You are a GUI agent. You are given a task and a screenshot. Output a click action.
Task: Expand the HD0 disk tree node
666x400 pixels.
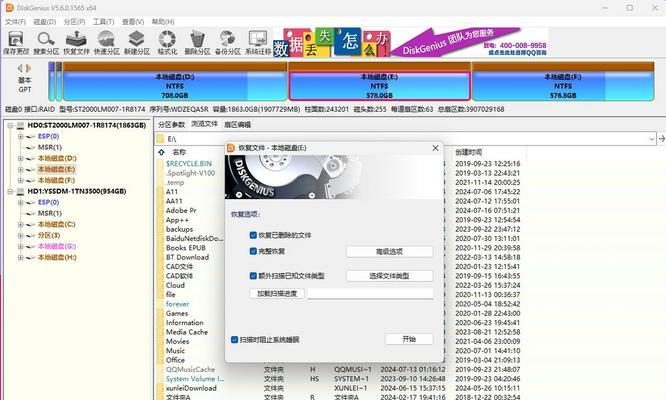[10, 126]
